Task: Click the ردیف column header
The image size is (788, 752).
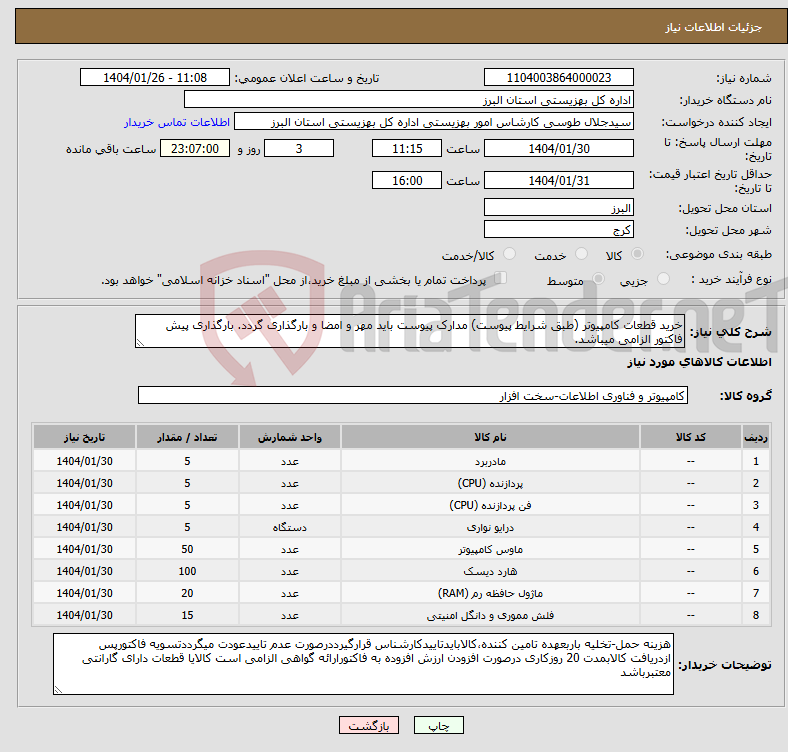Action: 756,437
